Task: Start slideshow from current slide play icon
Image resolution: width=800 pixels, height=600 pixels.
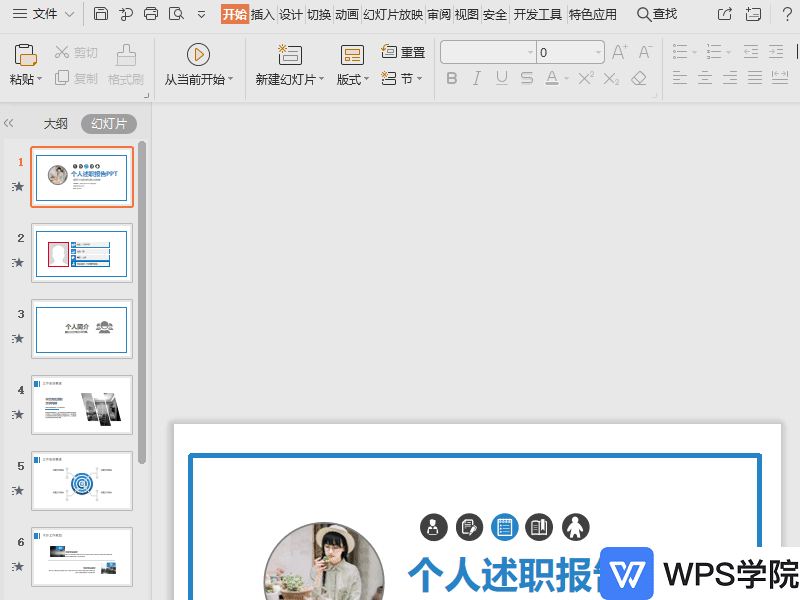Action: point(198,55)
